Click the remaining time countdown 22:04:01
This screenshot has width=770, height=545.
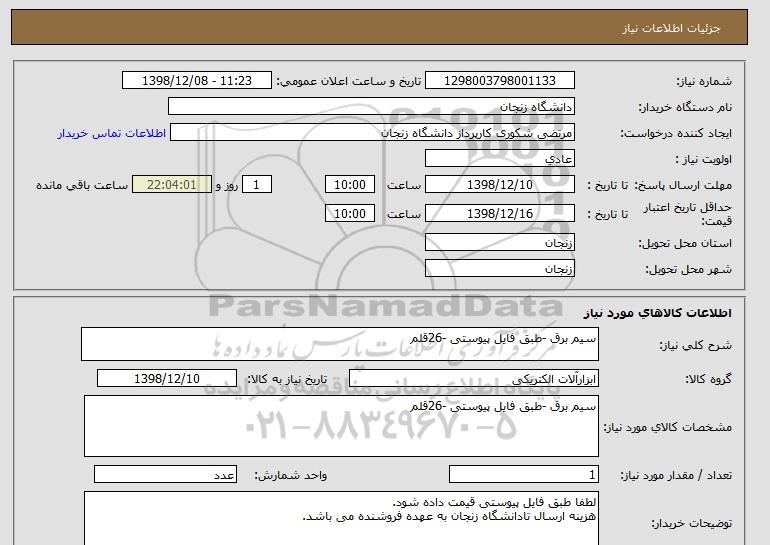[x=172, y=185]
